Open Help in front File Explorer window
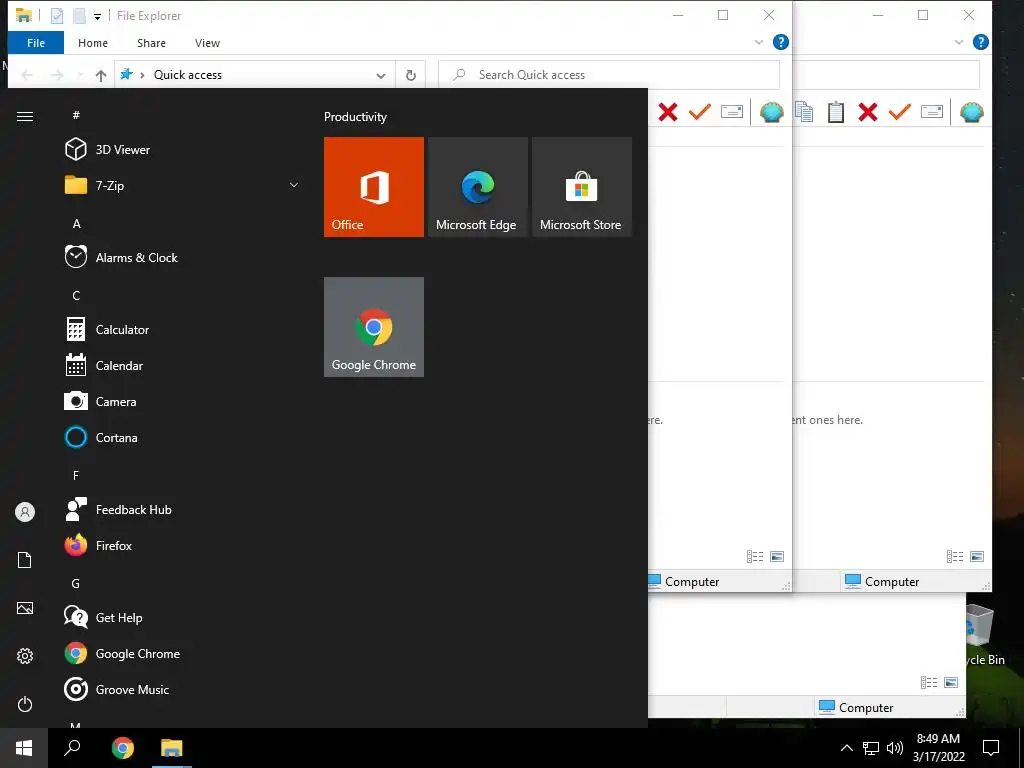 tap(780, 42)
